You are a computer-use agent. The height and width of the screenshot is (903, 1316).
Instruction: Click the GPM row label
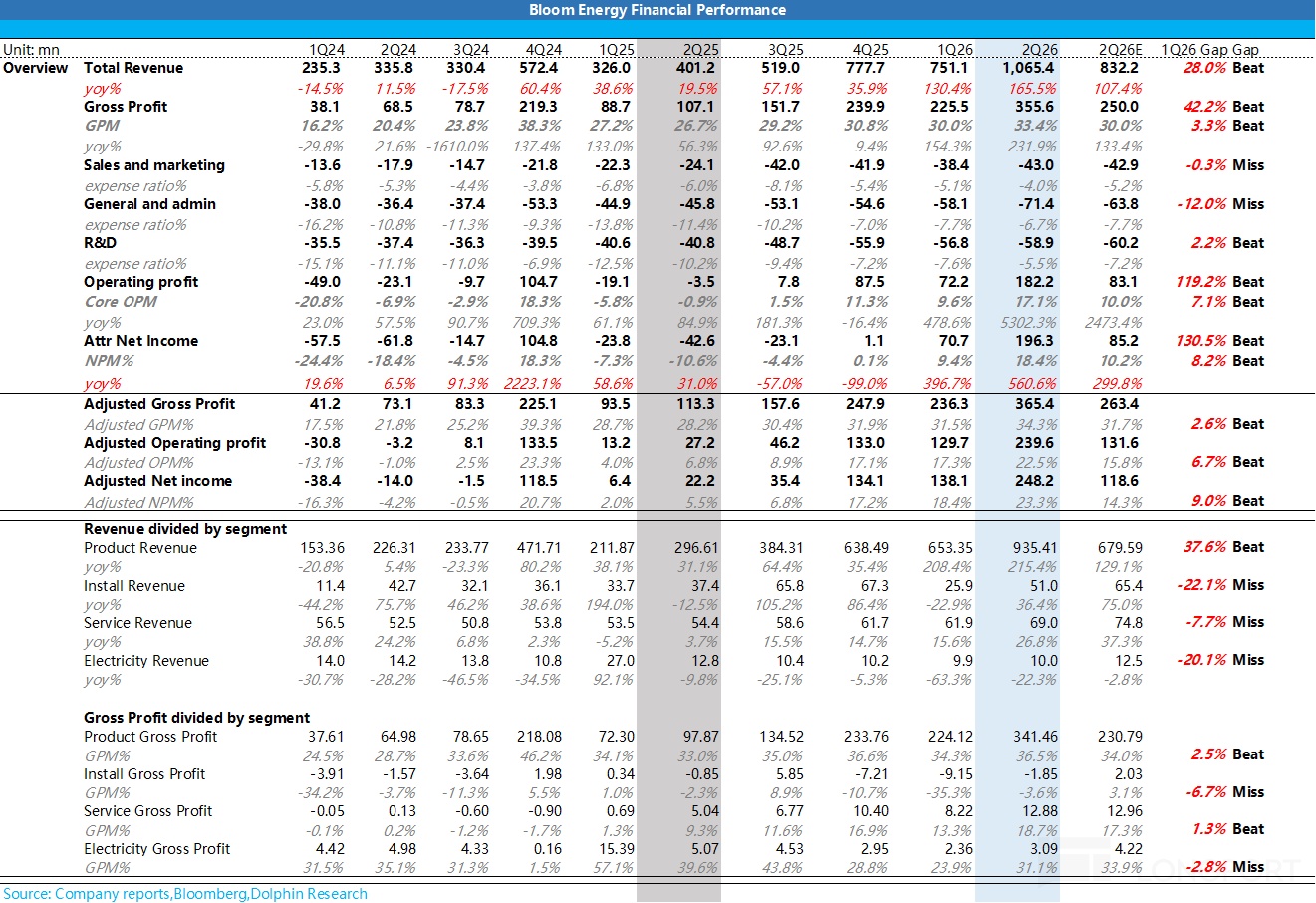(102, 126)
